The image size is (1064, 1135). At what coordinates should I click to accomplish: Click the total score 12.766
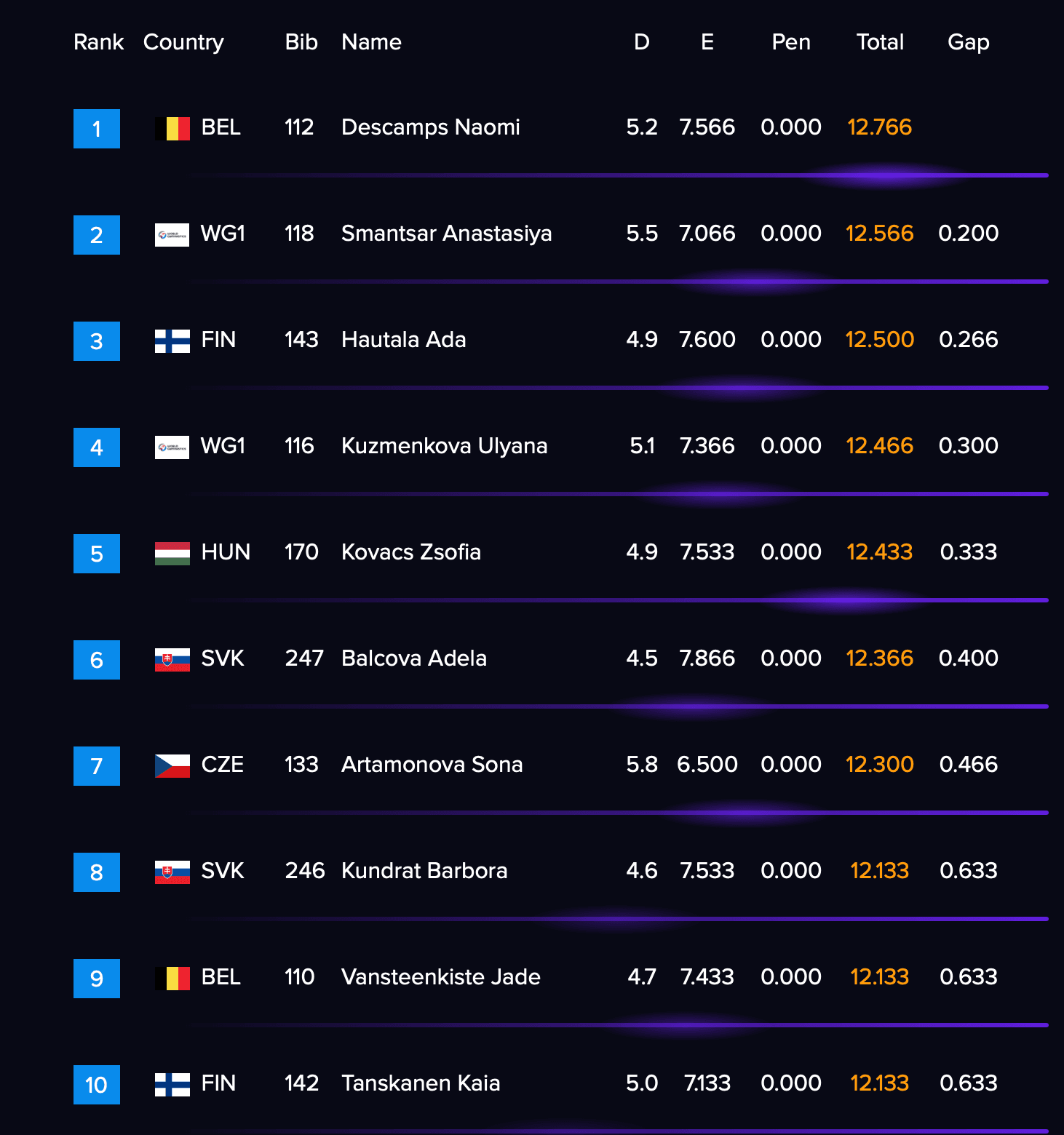pyautogui.click(x=880, y=127)
